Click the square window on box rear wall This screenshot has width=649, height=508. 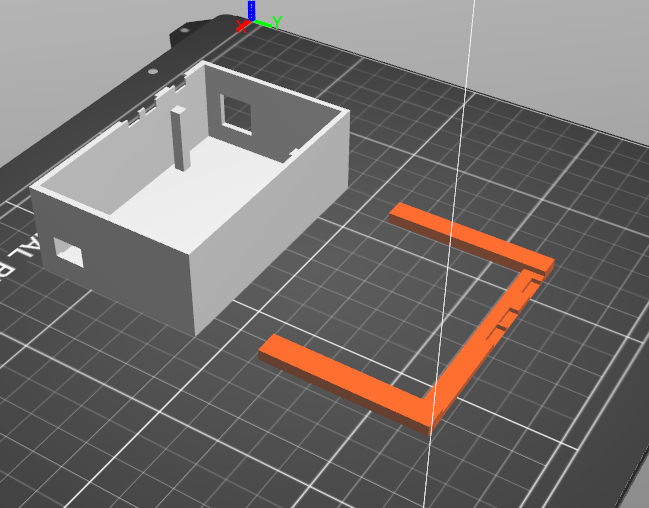tap(236, 115)
